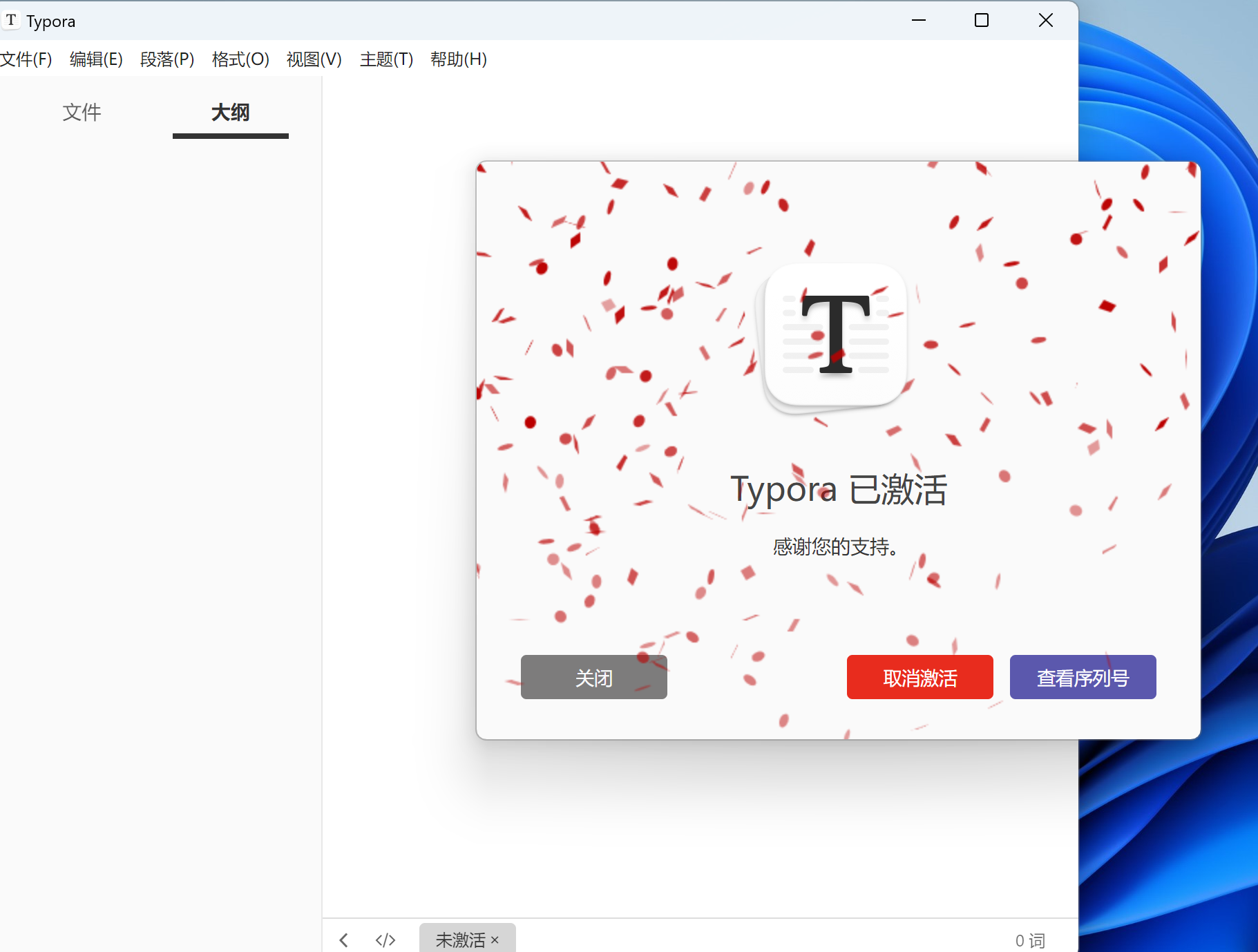The height and width of the screenshot is (952, 1258).
Task: Dismiss the 未激活 status badge
Action: coord(495,940)
